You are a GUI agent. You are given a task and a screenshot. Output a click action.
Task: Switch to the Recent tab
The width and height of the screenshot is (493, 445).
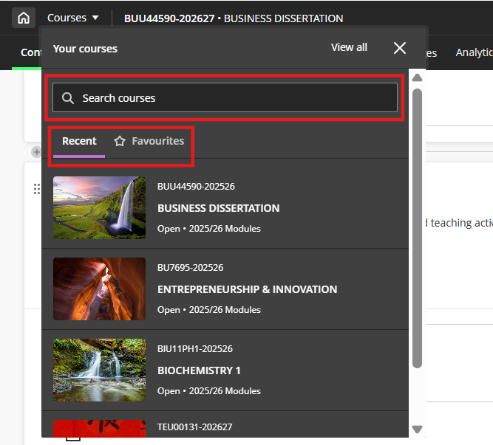(x=79, y=141)
